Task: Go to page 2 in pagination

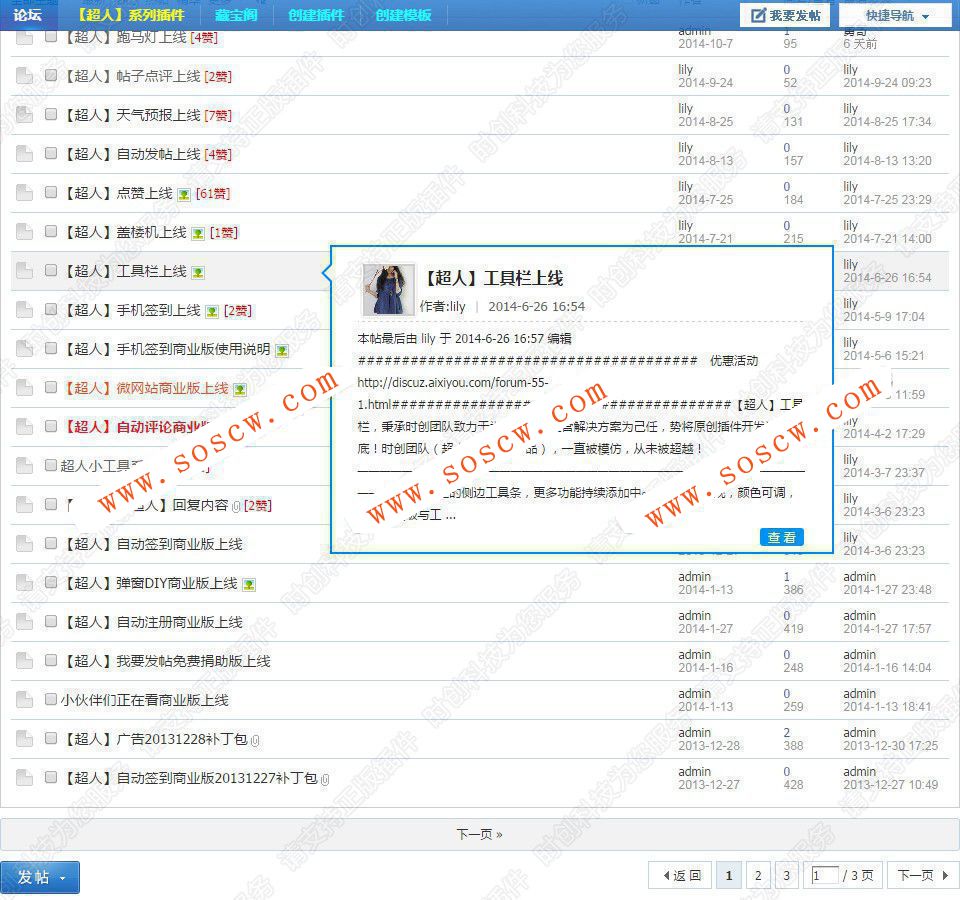Action: point(758,876)
